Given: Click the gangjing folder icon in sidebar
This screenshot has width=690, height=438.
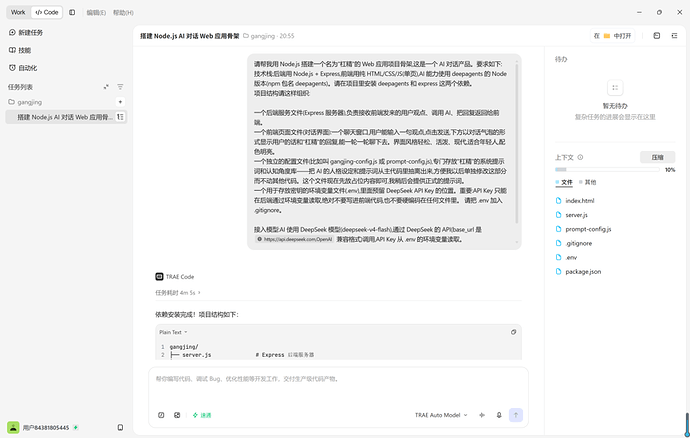Looking at the screenshot, I should [11, 102].
